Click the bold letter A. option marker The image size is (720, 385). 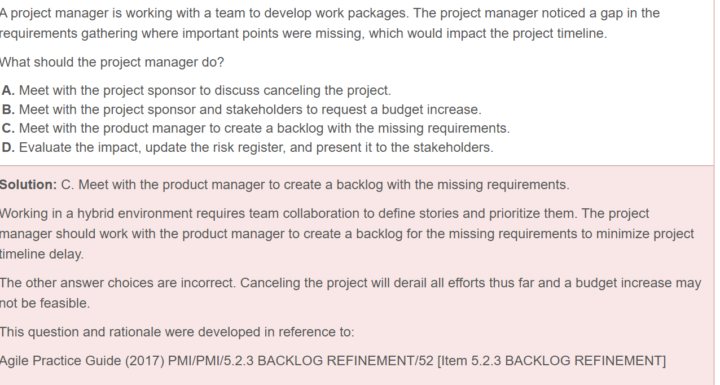point(8,91)
